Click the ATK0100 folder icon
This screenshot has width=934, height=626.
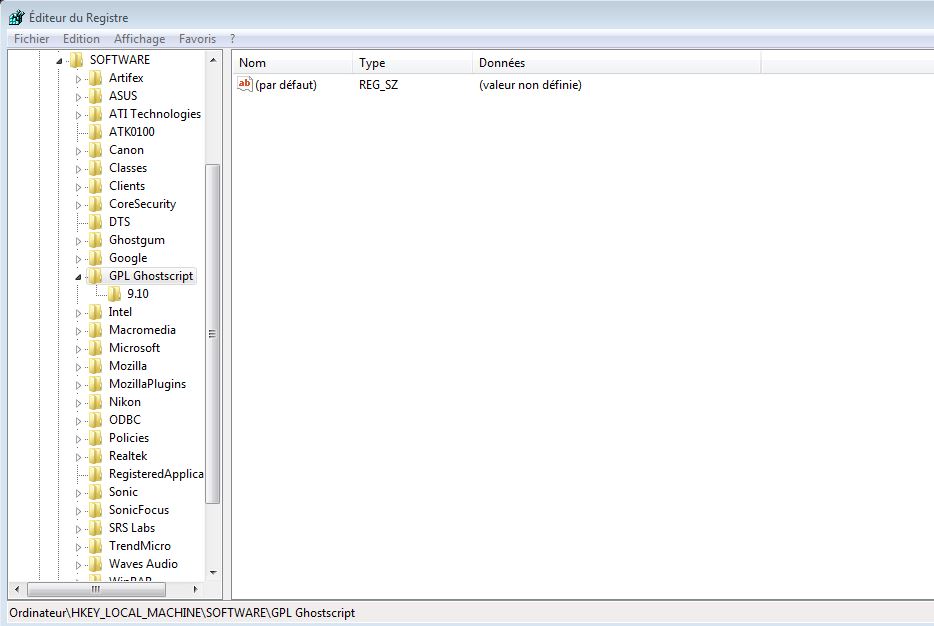point(95,132)
